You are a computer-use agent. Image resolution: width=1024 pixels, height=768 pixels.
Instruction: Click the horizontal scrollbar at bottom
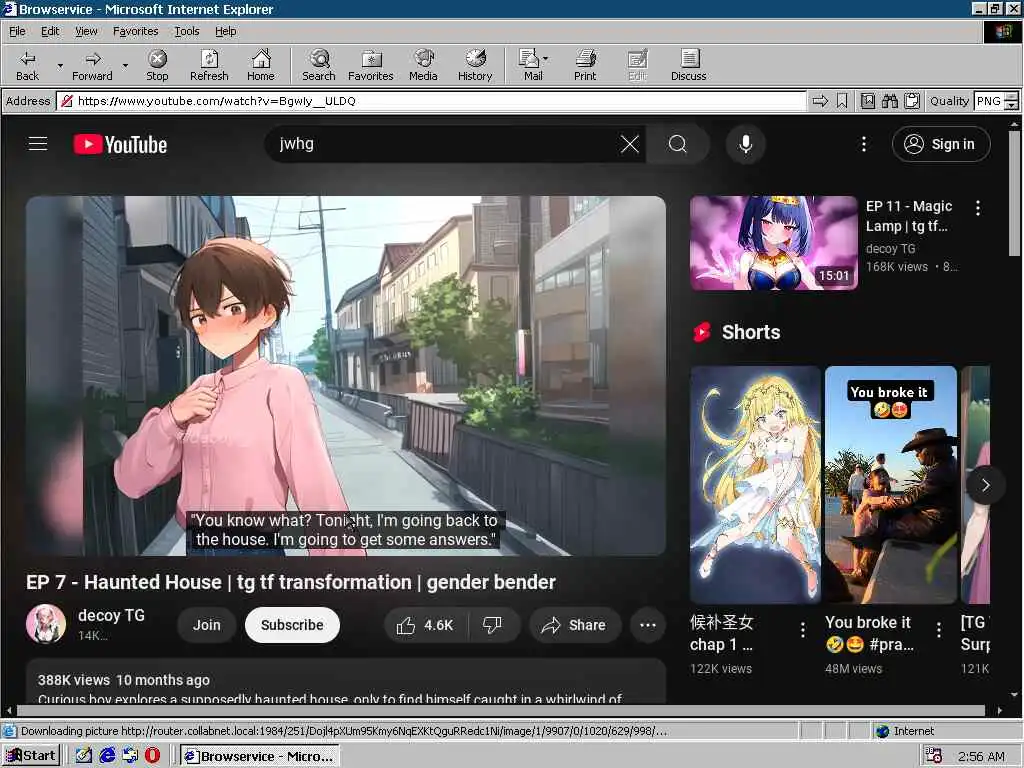pyautogui.click(x=502, y=711)
